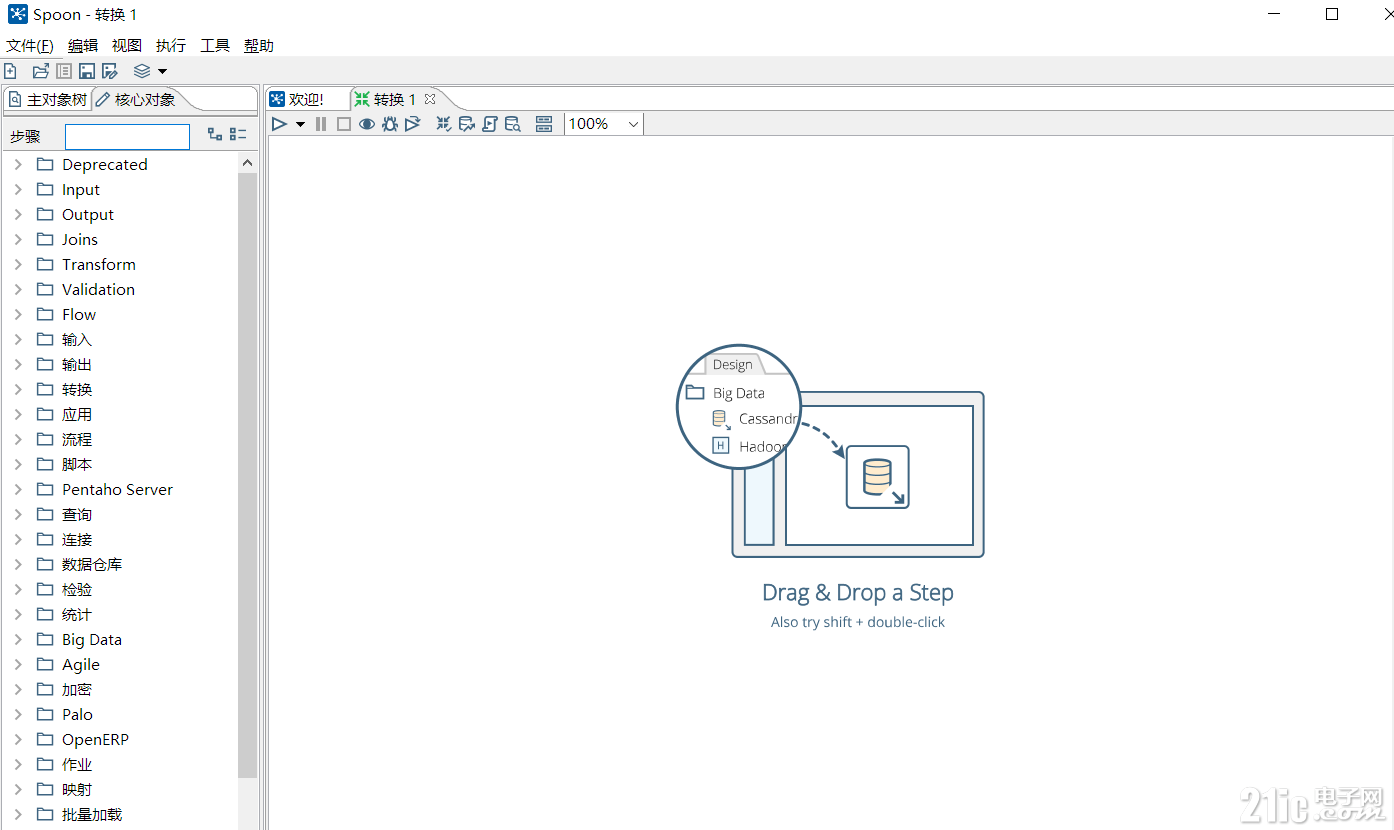This screenshot has height=830, width=1394.
Task: Switch to the 核心对象 tab
Action: (x=135, y=99)
